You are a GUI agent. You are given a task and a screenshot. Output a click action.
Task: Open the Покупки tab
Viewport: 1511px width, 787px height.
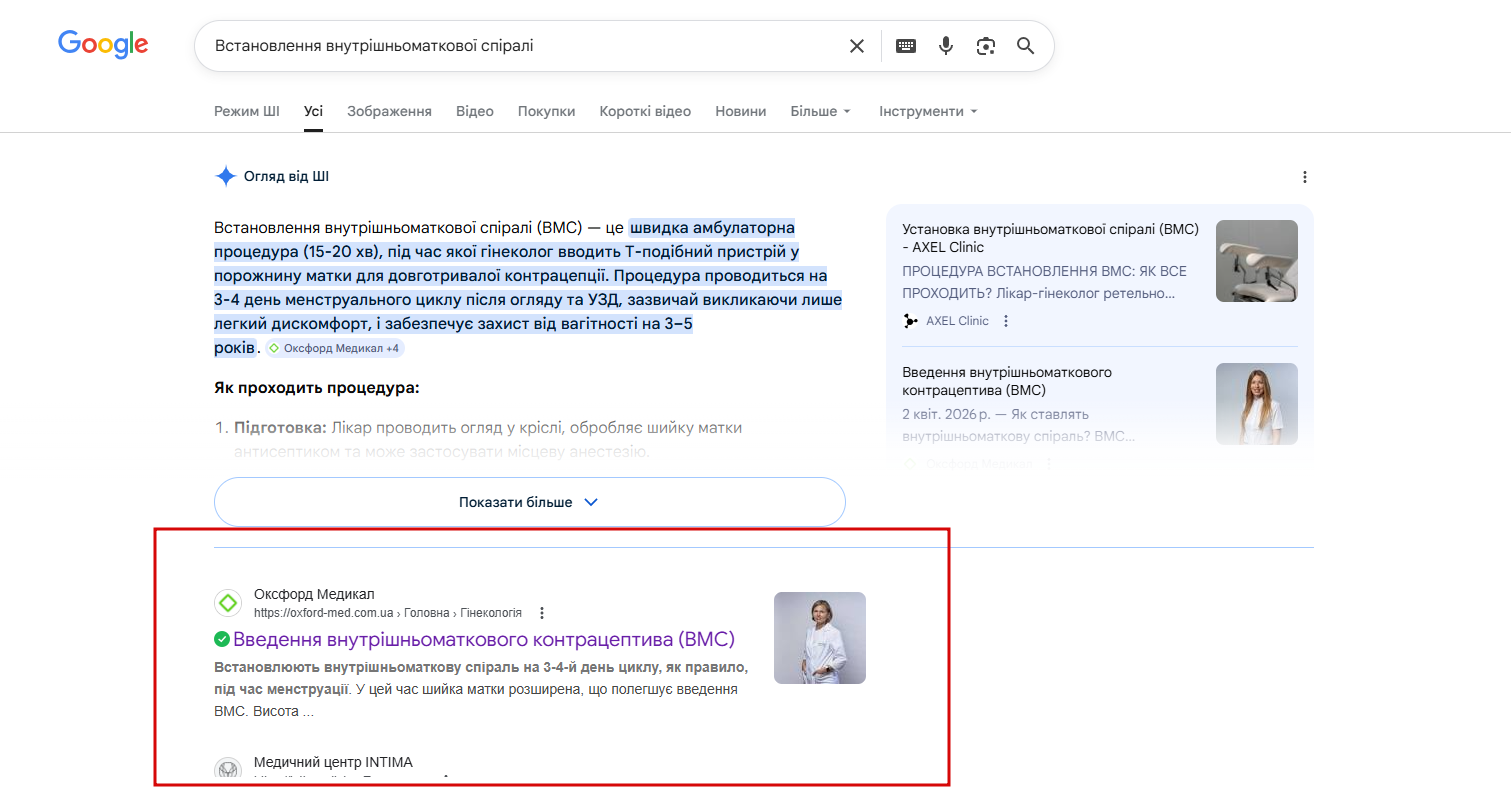[546, 111]
